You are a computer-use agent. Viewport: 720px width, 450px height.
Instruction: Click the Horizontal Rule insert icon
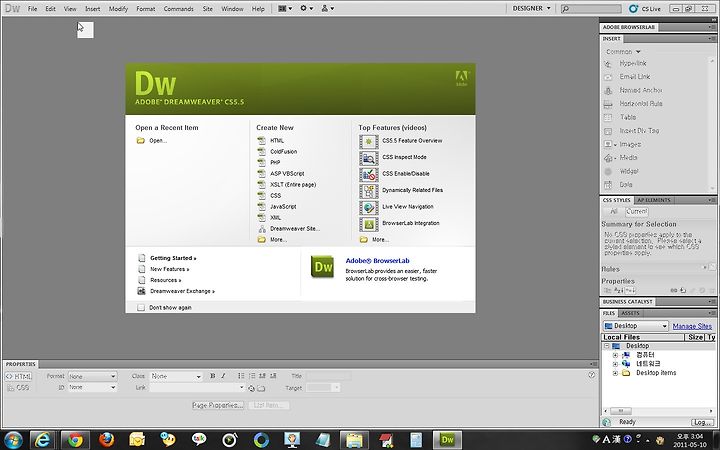point(608,104)
